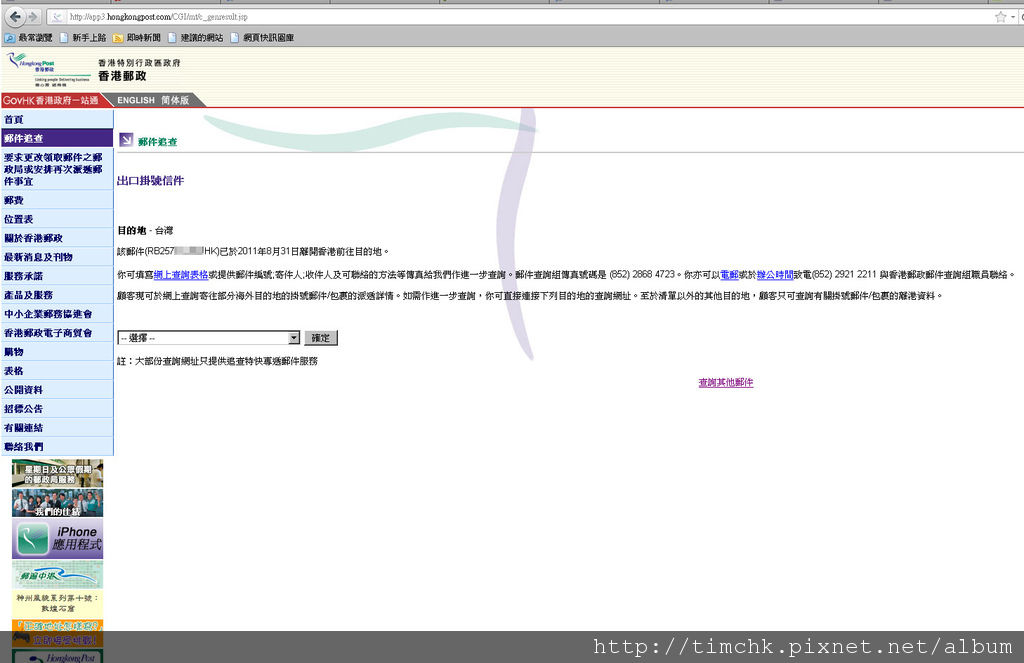Image resolution: width=1024 pixels, height=663 pixels.
Task: Switch to the 简体版 version
Action: pyautogui.click(x=175, y=101)
